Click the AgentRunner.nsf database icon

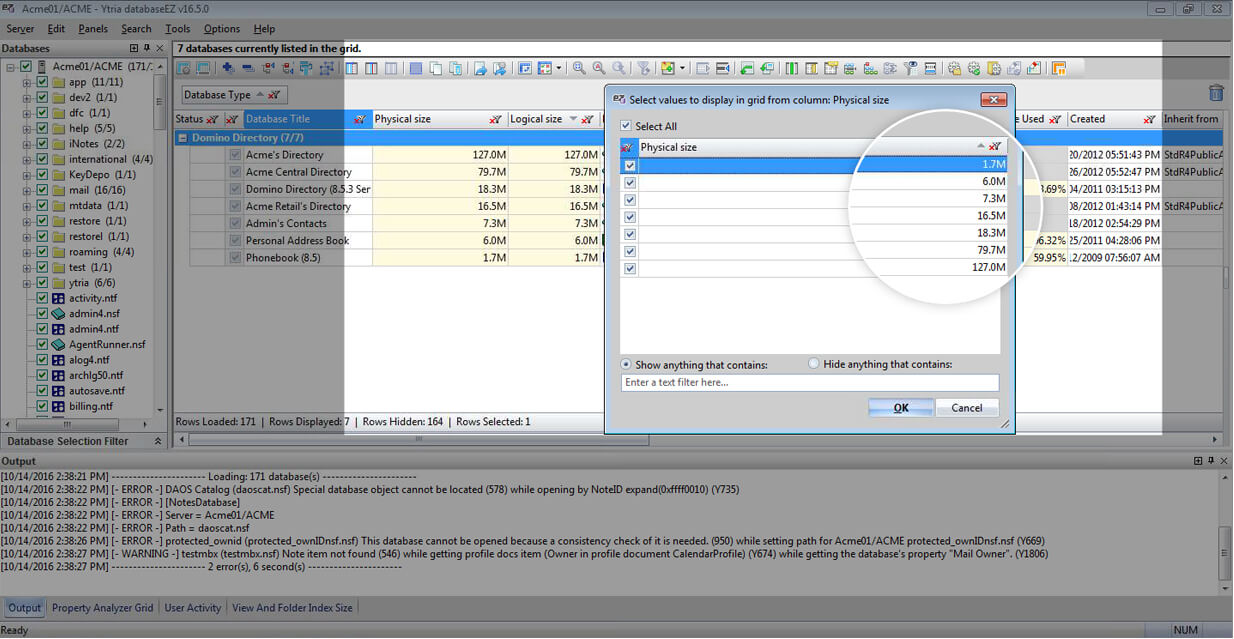(x=59, y=344)
